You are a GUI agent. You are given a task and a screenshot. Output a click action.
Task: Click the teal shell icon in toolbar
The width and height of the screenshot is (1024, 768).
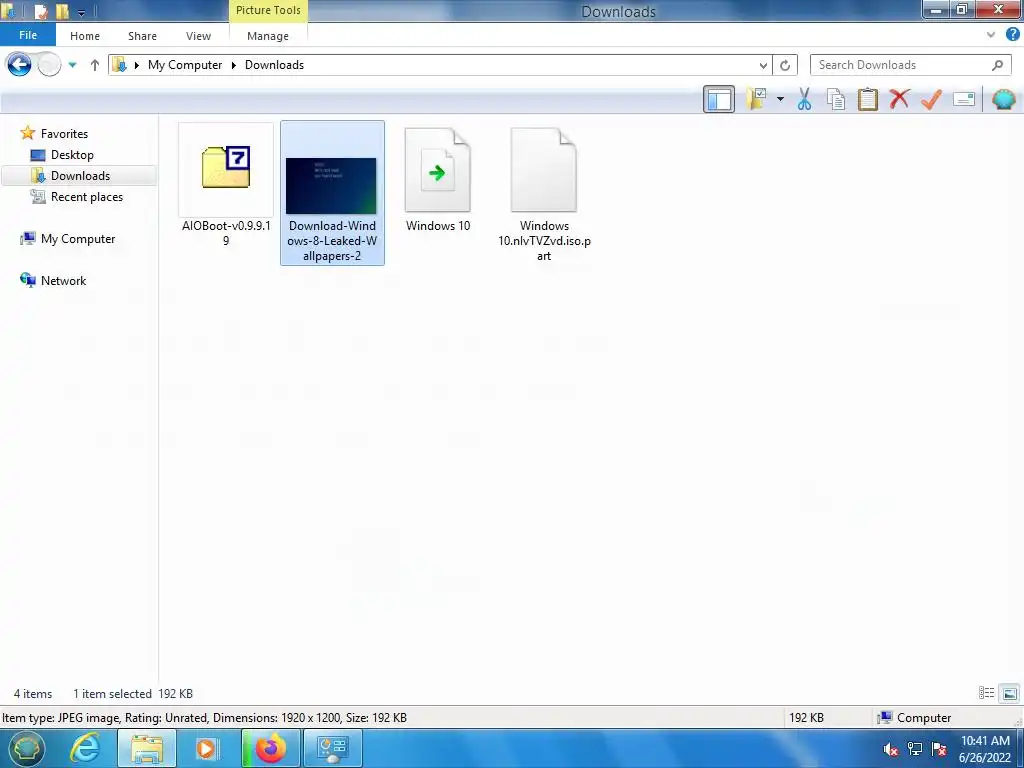tap(1004, 99)
